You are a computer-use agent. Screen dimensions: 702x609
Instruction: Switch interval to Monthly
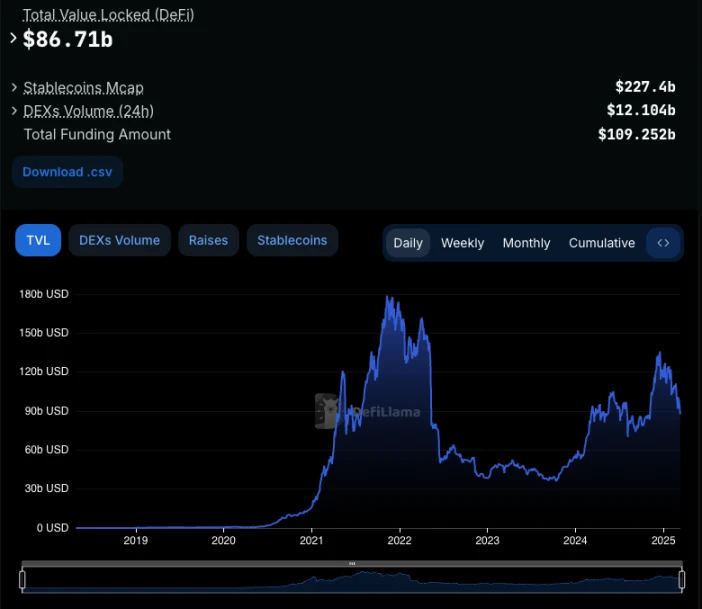[x=526, y=243]
